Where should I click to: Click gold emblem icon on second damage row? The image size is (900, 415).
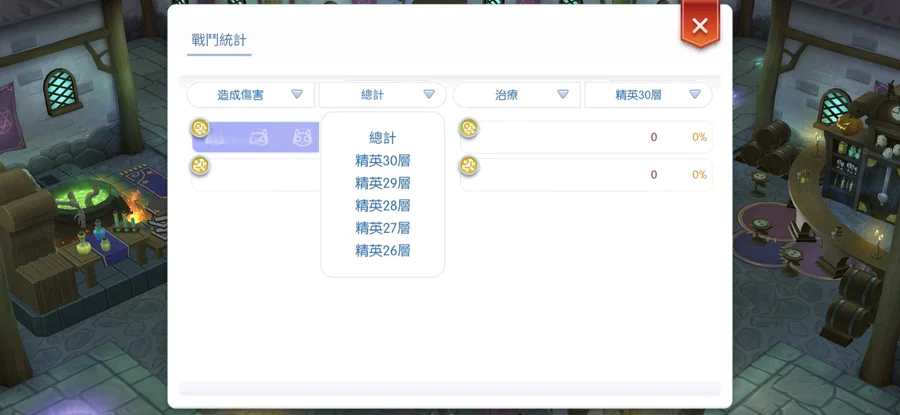(x=200, y=166)
